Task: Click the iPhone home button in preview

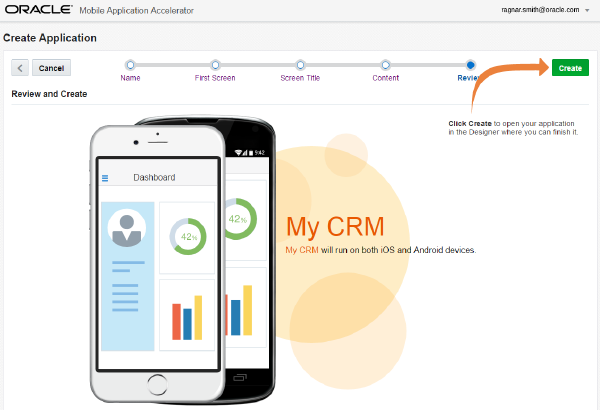Action: coord(157,385)
